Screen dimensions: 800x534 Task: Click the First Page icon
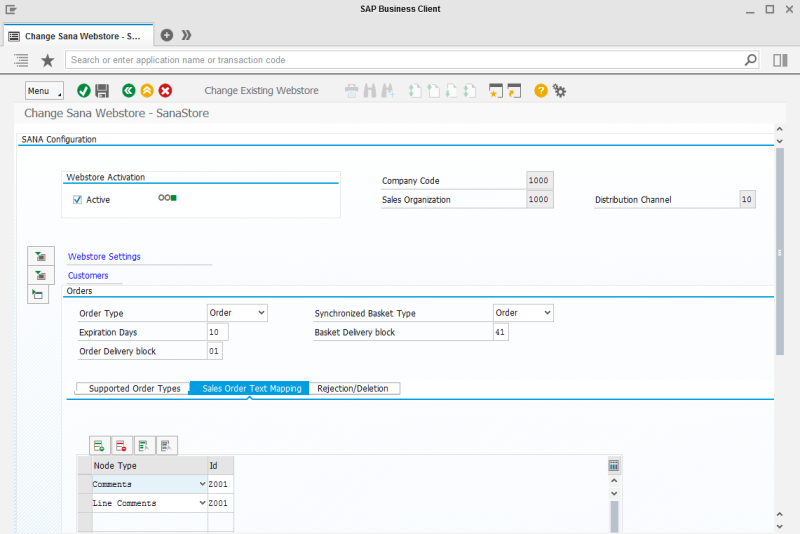tap(415, 91)
